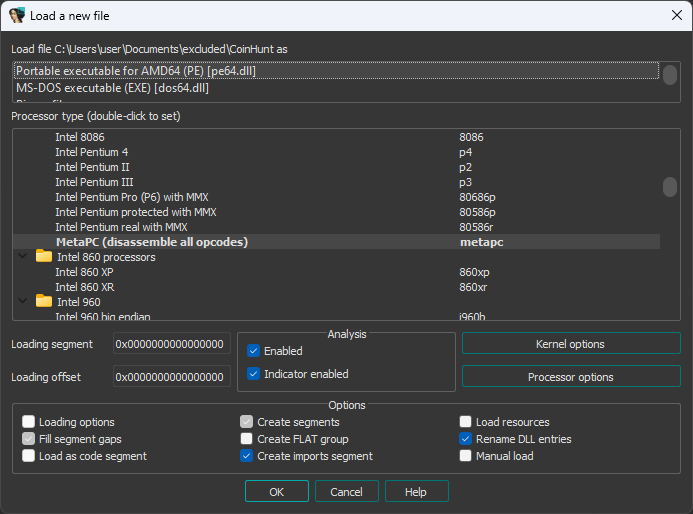Screen dimensions: 693x514
Task: Collapse the Intel 960 group
Action: pos(23,301)
